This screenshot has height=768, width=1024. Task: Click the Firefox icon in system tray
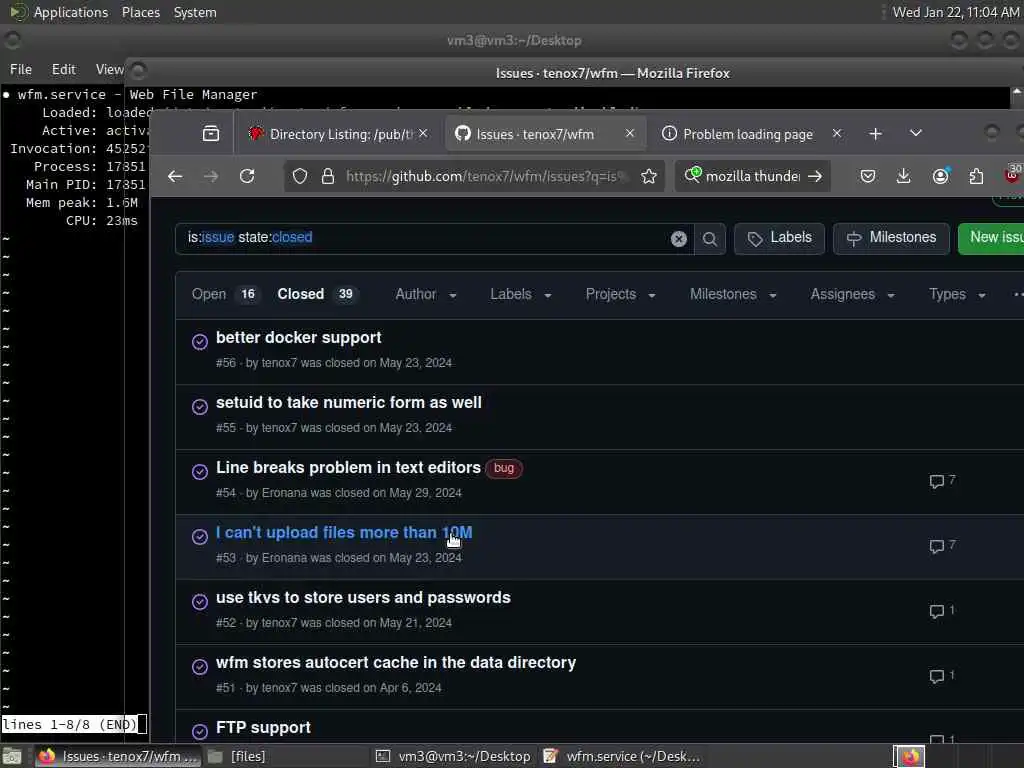(x=911, y=756)
